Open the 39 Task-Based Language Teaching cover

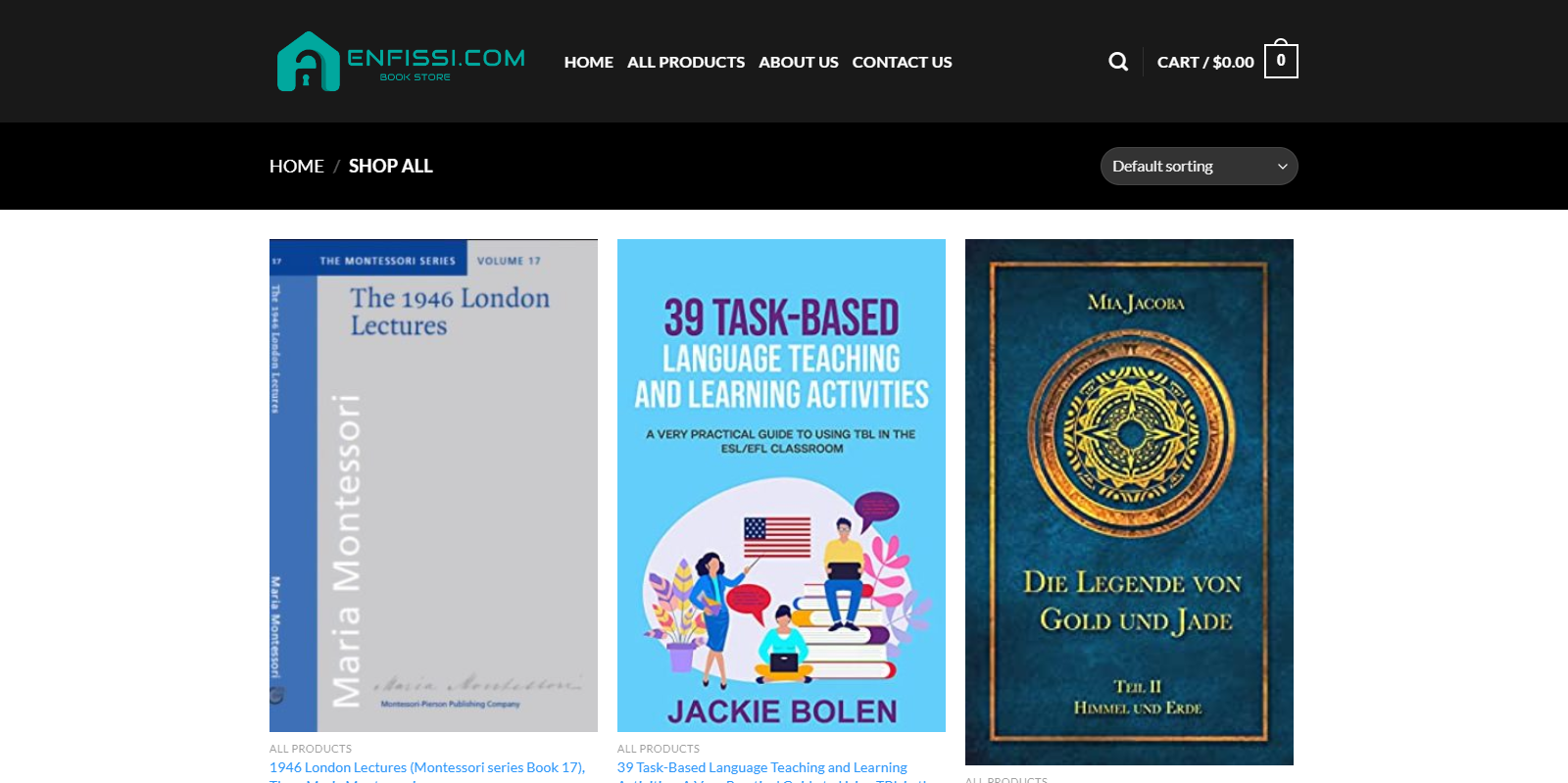pos(781,485)
